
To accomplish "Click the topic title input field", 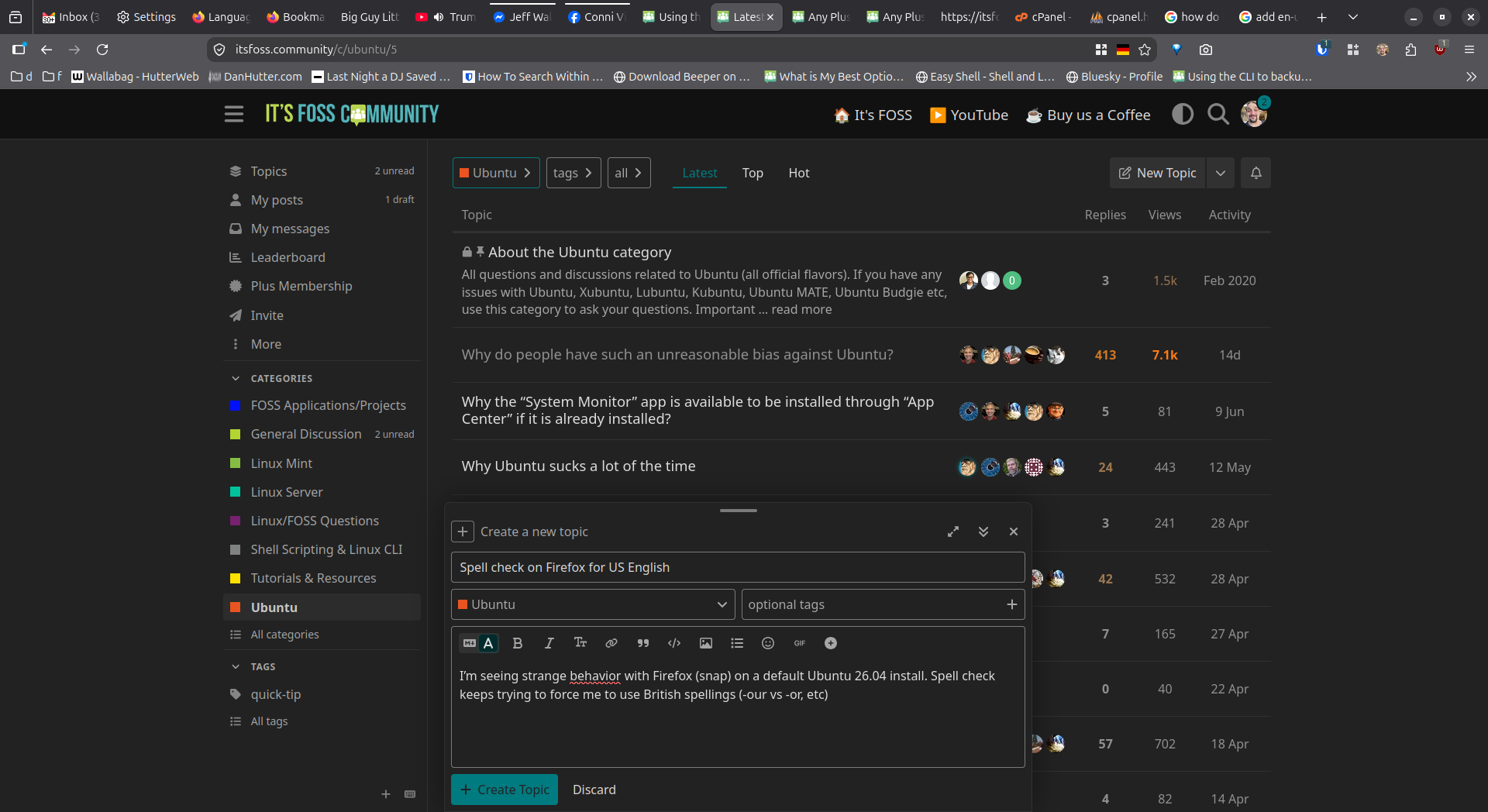I will pyautogui.click(x=738, y=567).
